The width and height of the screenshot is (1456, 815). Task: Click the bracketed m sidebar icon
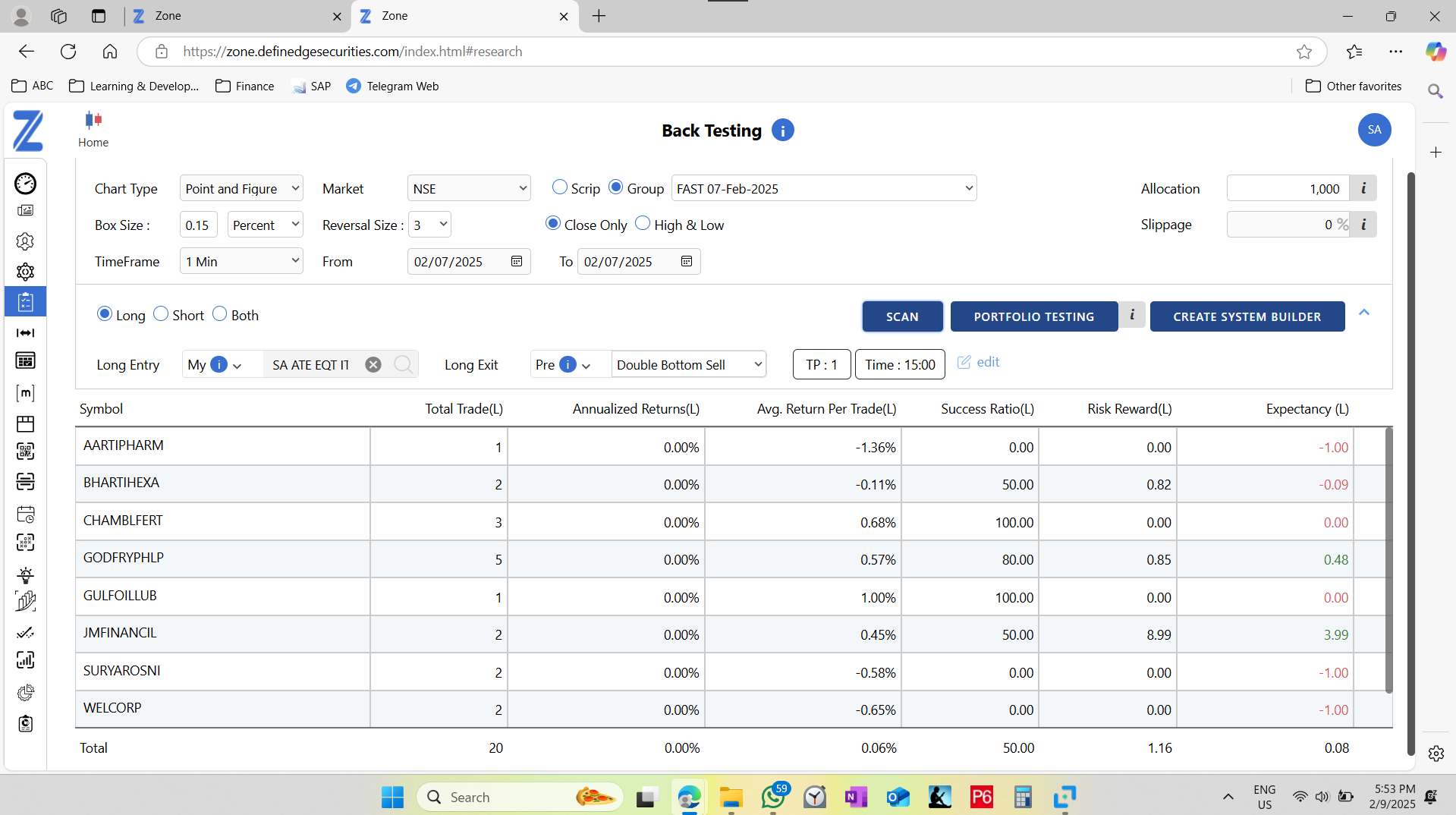[25, 392]
